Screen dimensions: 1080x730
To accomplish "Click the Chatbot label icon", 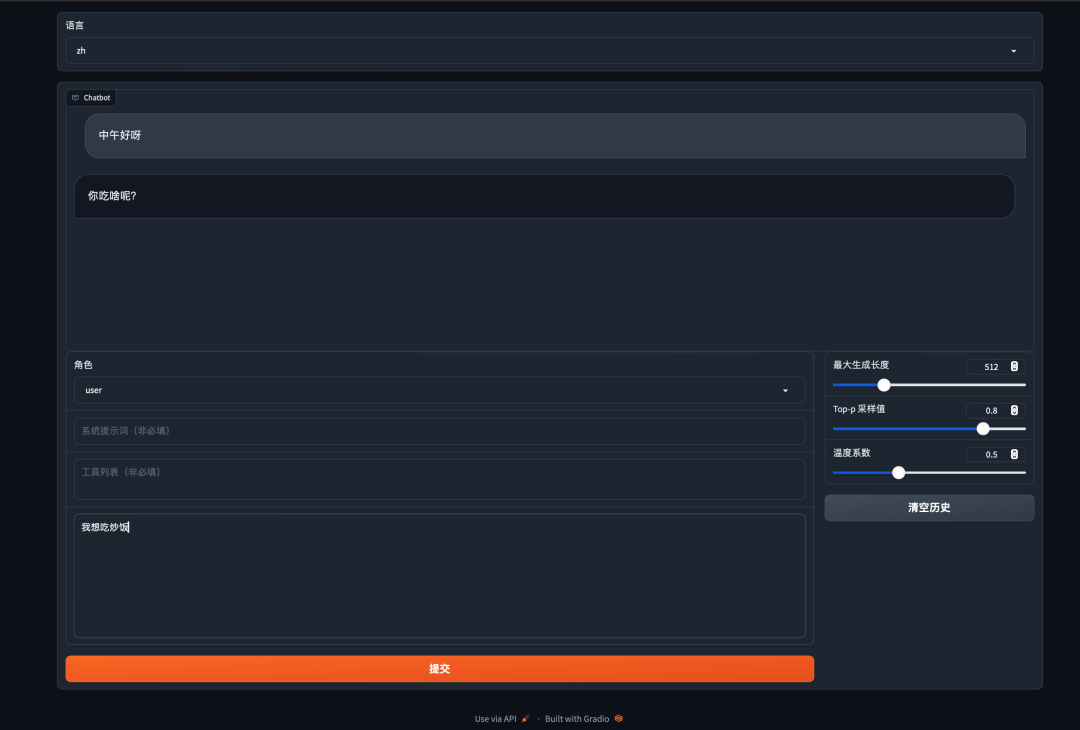I will (x=75, y=98).
